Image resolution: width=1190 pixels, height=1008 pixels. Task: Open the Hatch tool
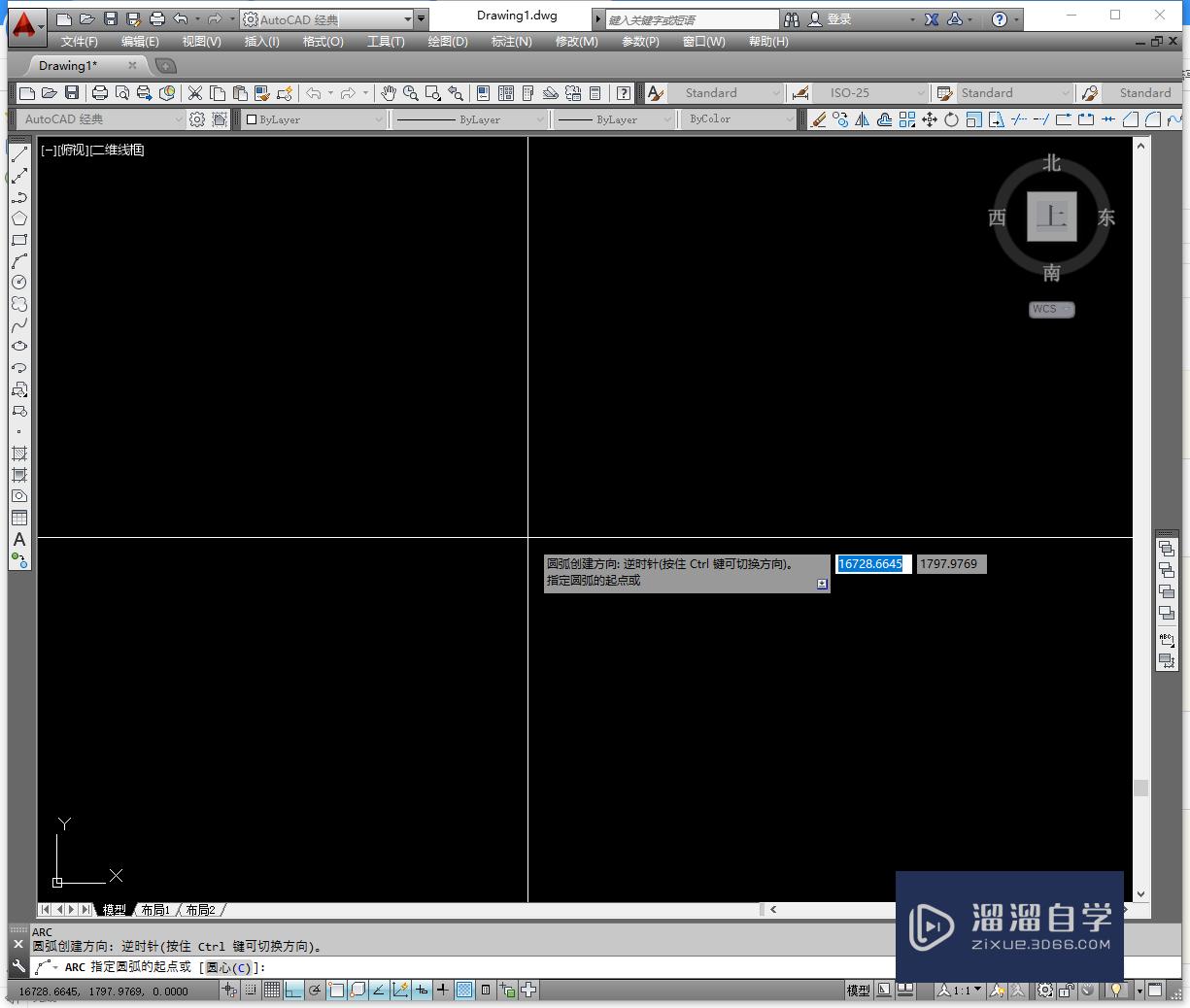tap(19, 453)
